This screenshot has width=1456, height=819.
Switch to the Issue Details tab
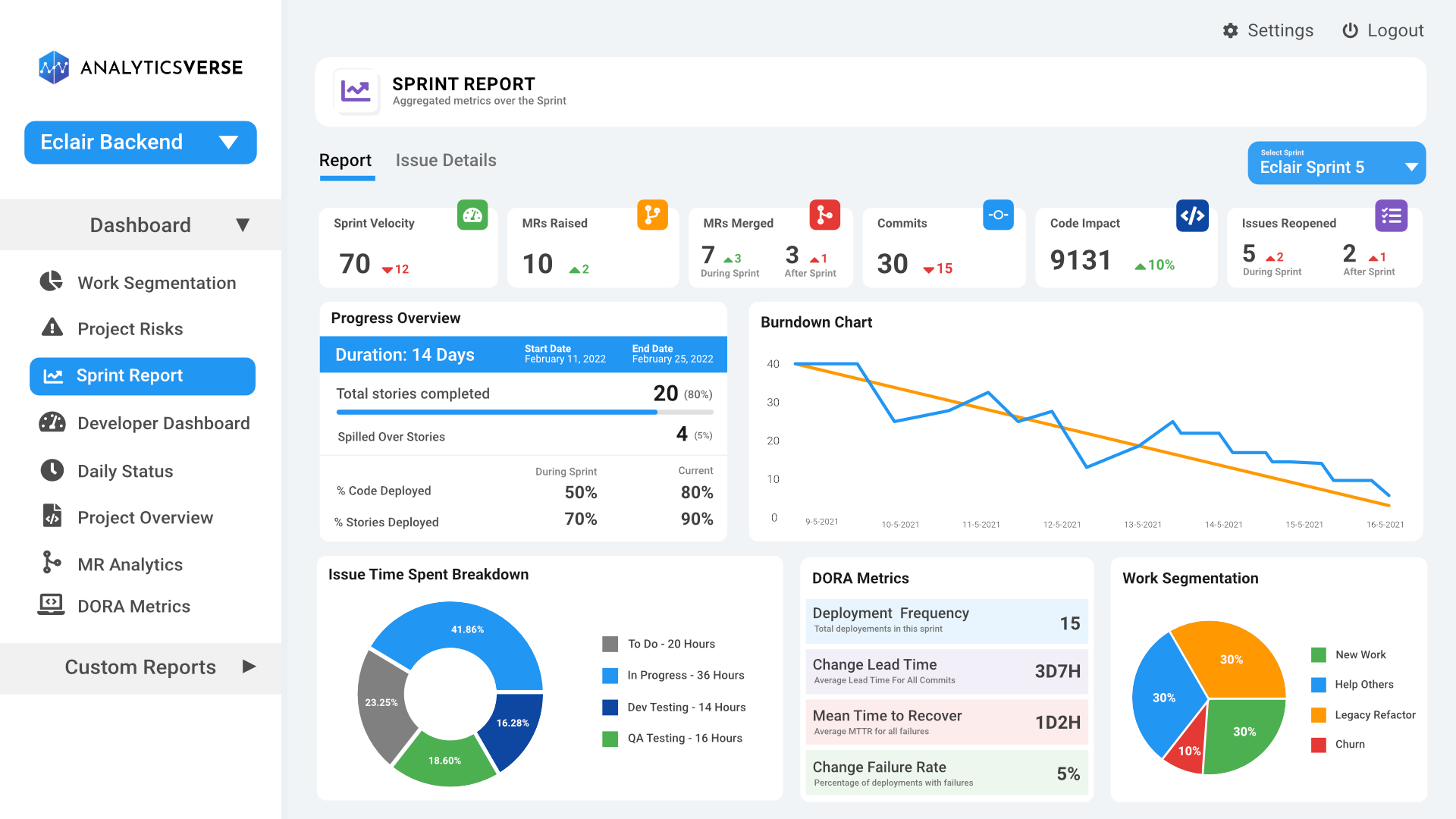(x=446, y=161)
